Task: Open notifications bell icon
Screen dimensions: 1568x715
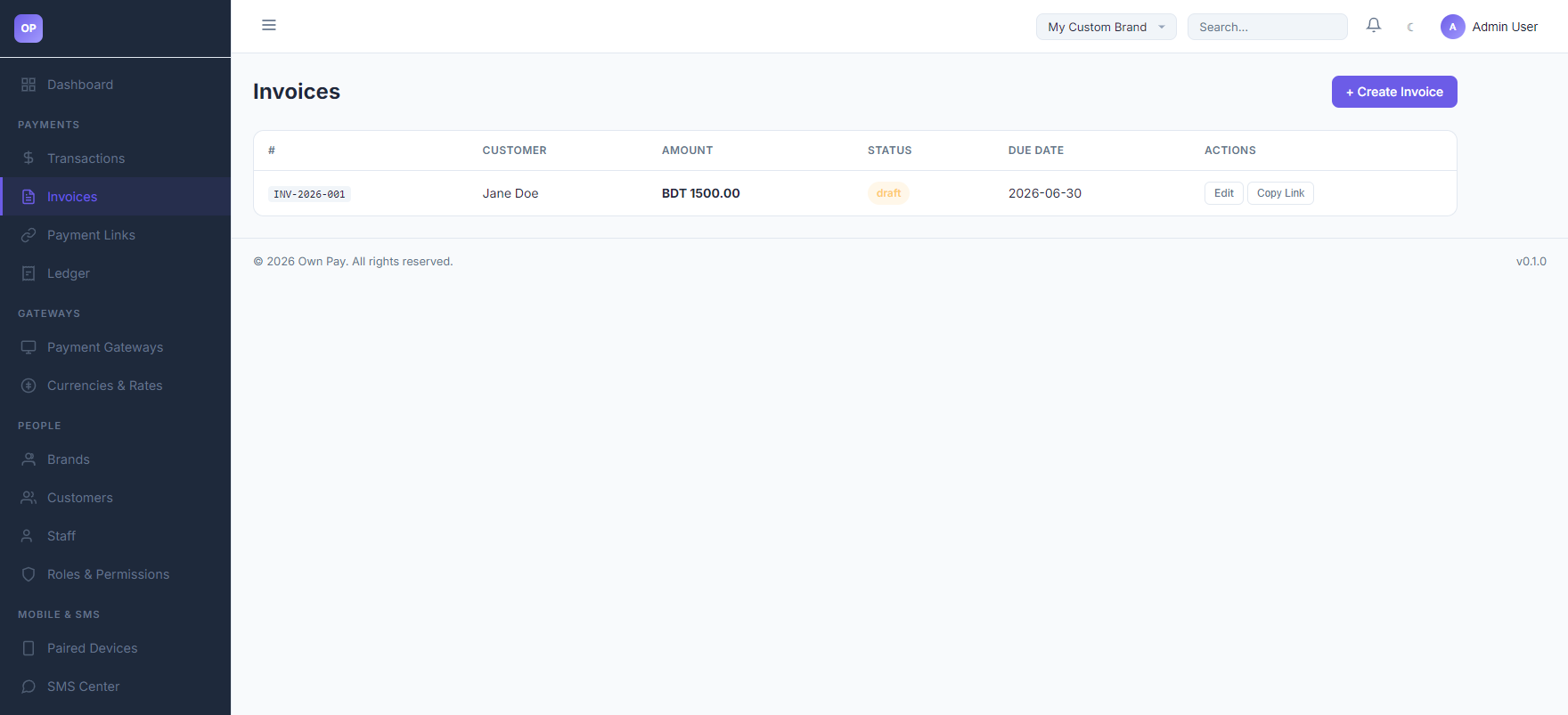Action: 1374,26
